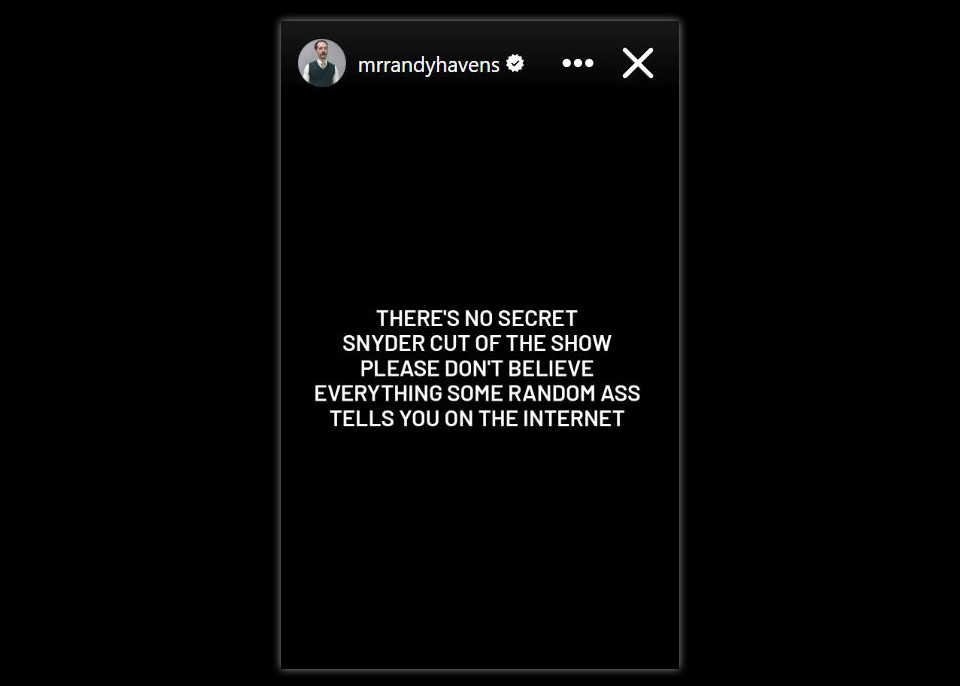Select the word "SECRET" in the story
Screen dimensions: 960x686
pyautogui.click(x=538, y=318)
